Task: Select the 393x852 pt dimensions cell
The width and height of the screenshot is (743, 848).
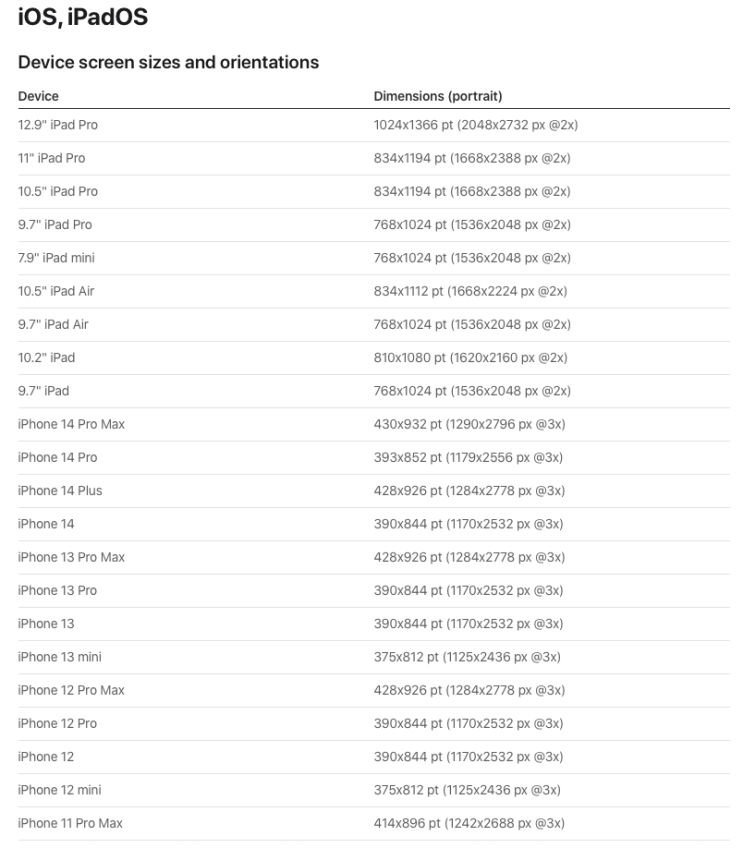Action: [468, 457]
